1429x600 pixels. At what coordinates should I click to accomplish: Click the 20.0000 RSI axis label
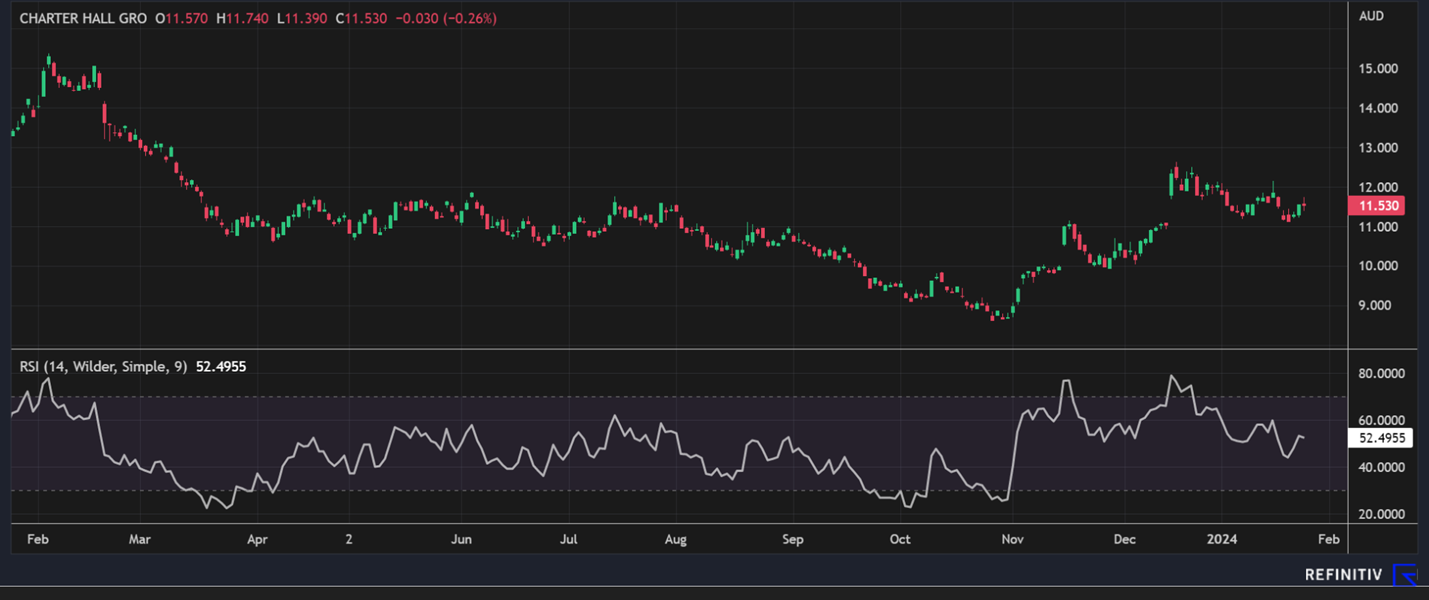1381,514
